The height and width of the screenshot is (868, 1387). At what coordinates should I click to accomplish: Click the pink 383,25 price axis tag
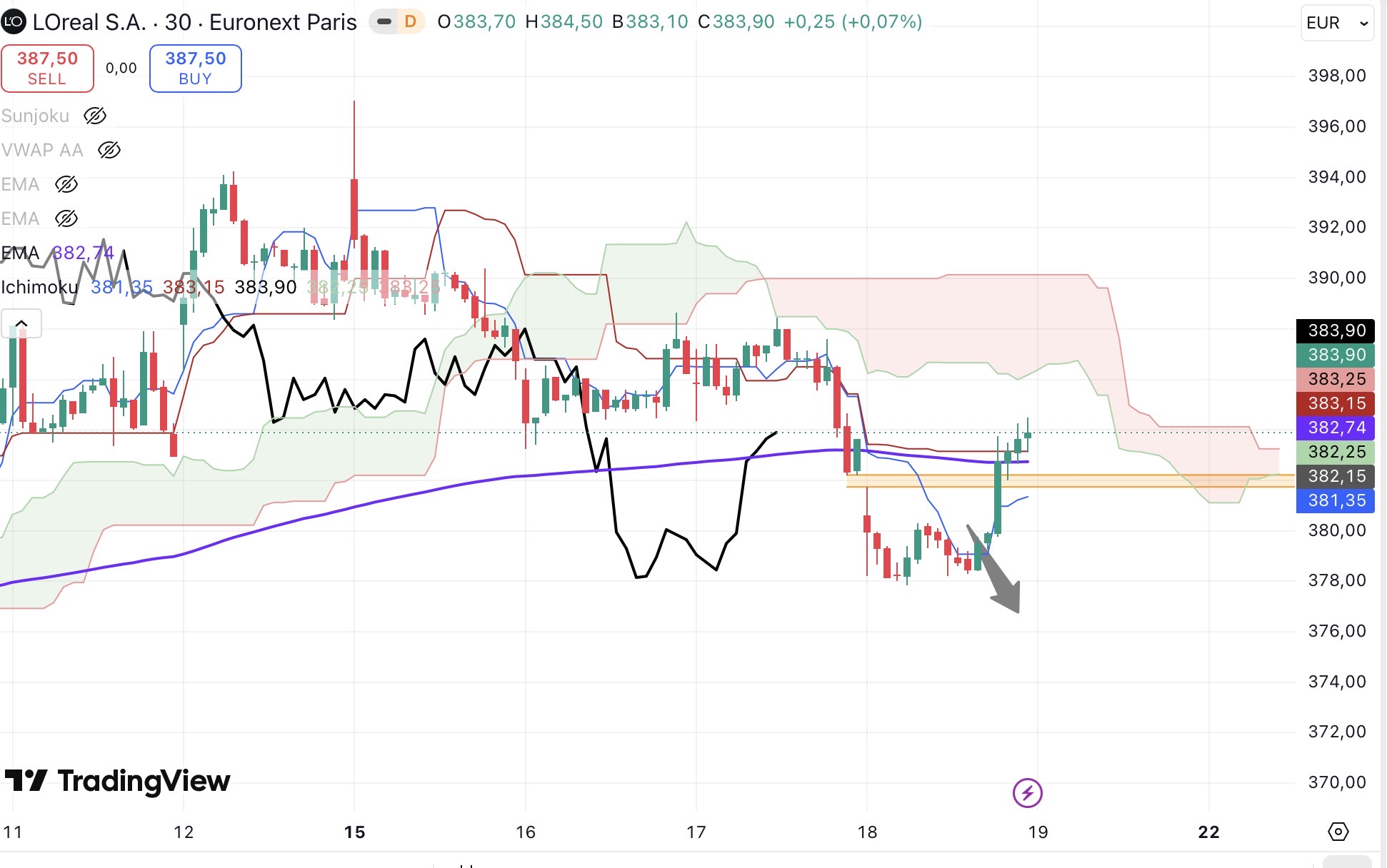click(1336, 379)
